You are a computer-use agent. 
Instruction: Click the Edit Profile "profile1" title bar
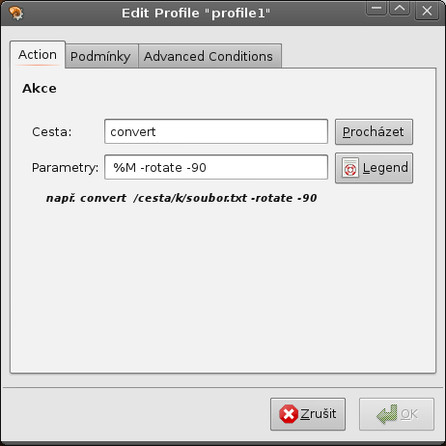[x=196, y=13]
